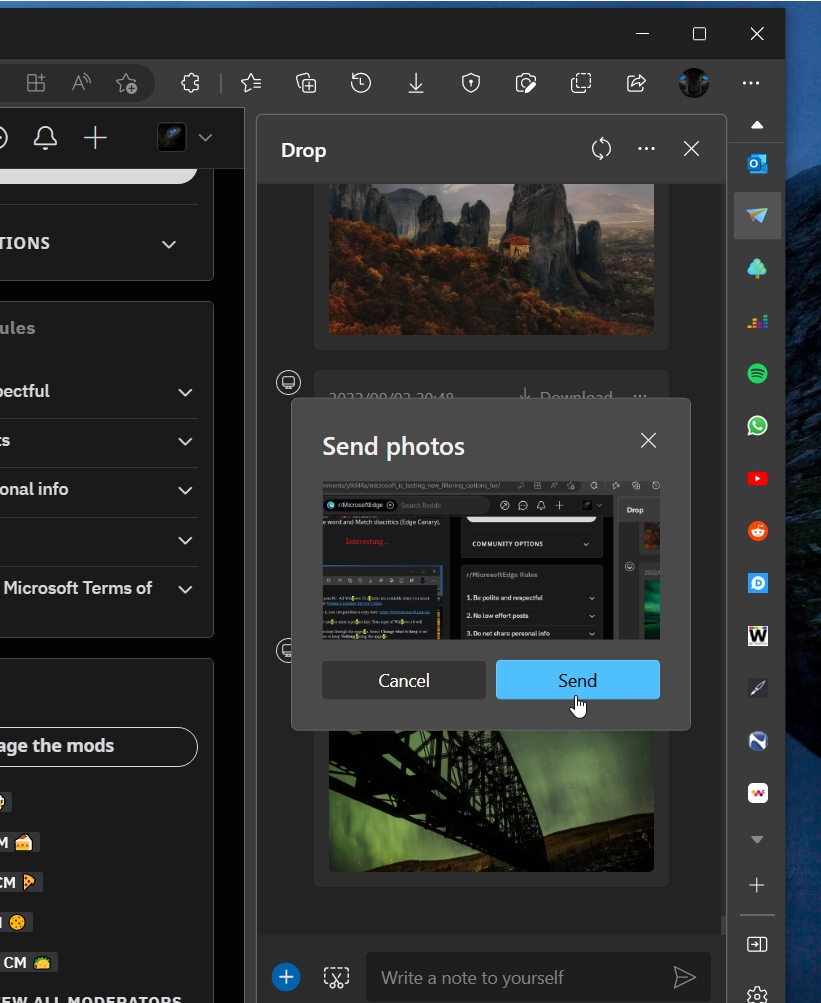821x1003 pixels.
Task: Refresh the Drop panel
Action: coord(601,149)
